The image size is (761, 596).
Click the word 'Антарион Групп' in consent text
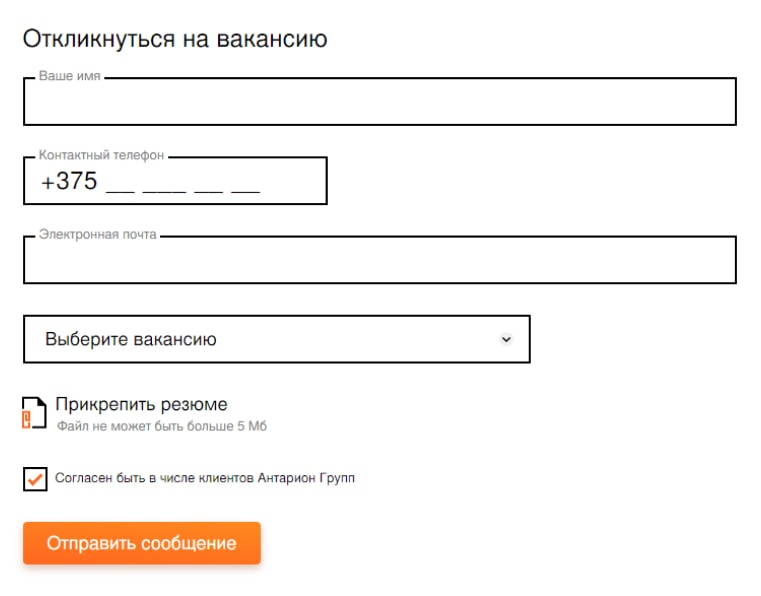coord(306,478)
